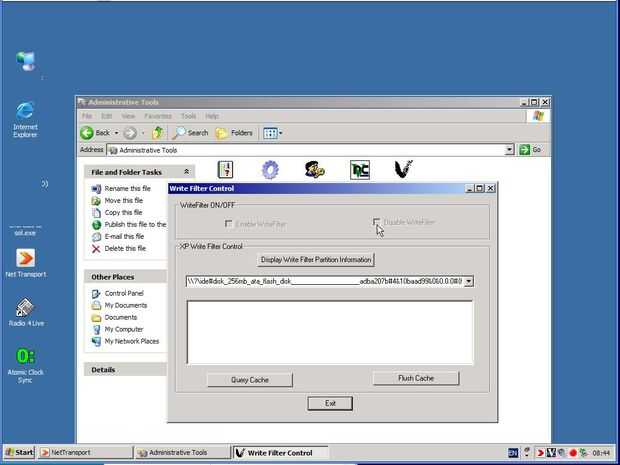Click the Flush Cache button
620x465 pixels.
pos(416,378)
